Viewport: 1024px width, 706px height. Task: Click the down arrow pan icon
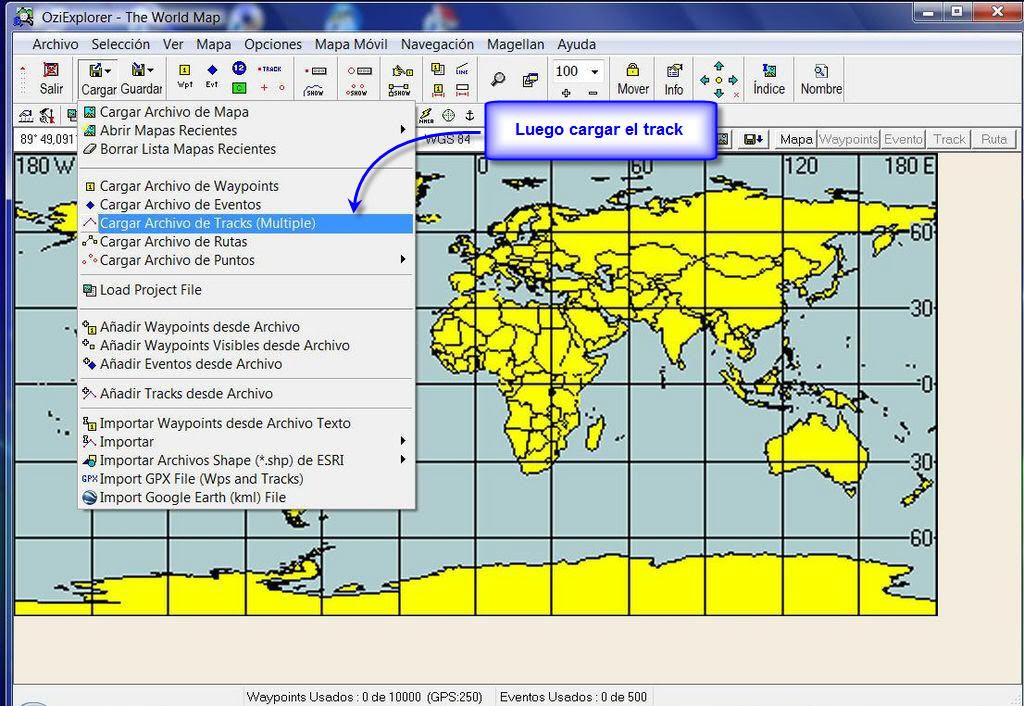click(719, 93)
